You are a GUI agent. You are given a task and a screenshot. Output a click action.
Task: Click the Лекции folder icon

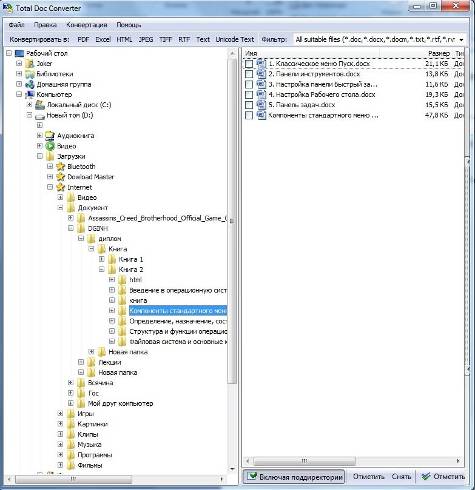pyautogui.click(x=91, y=362)
